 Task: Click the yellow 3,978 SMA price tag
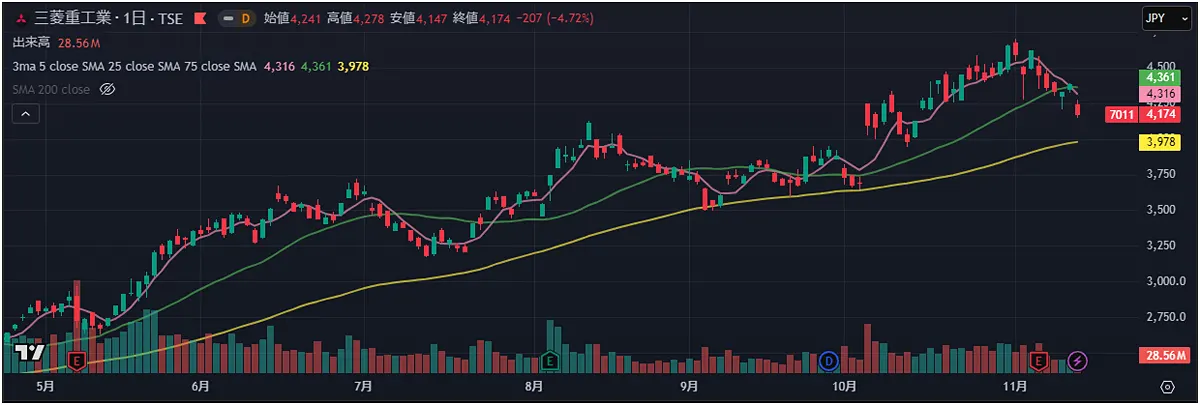click(x=1160, y=143)
